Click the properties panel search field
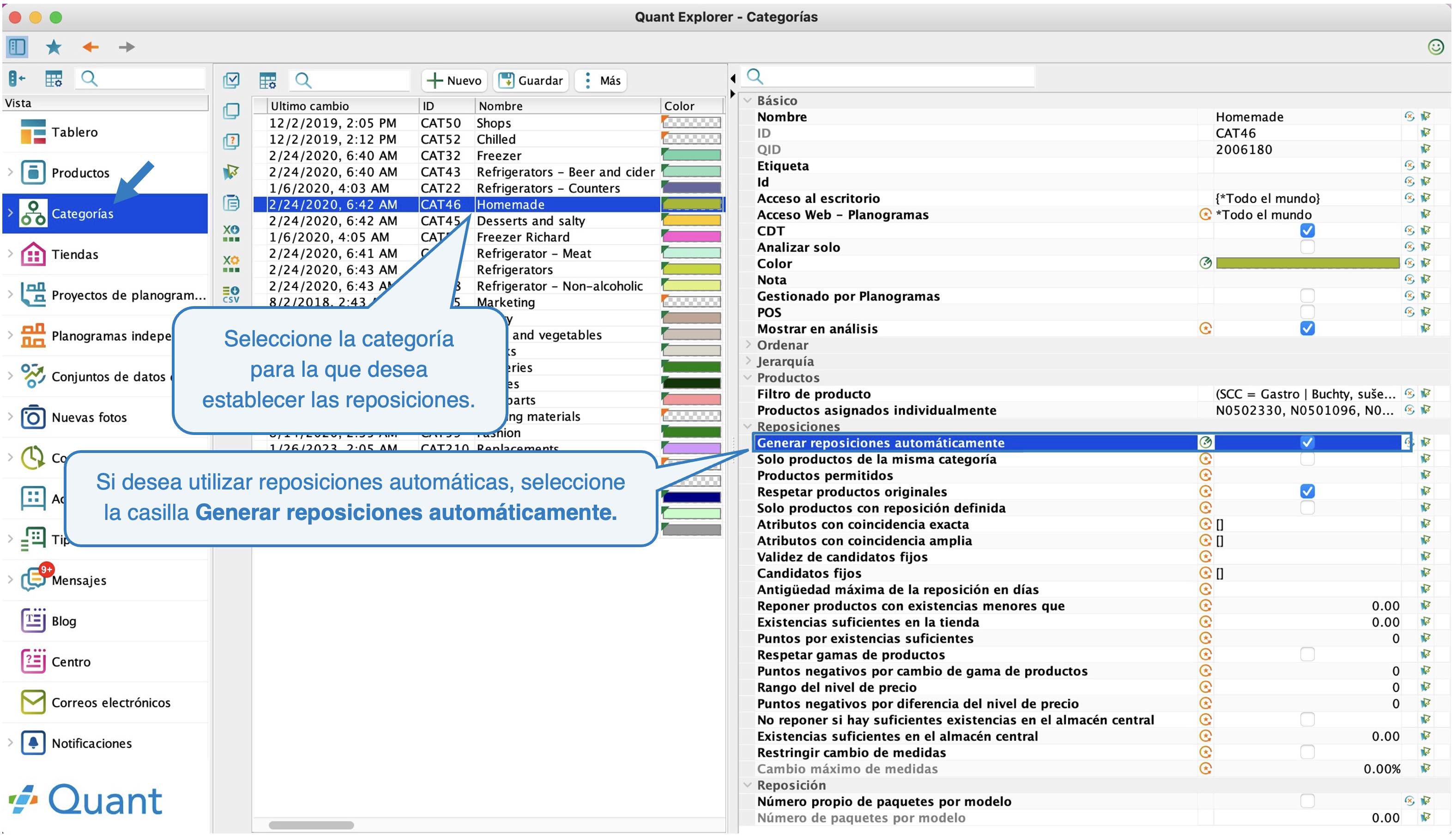Screen dimensions: 1456x839 click(x=889, y=77)
